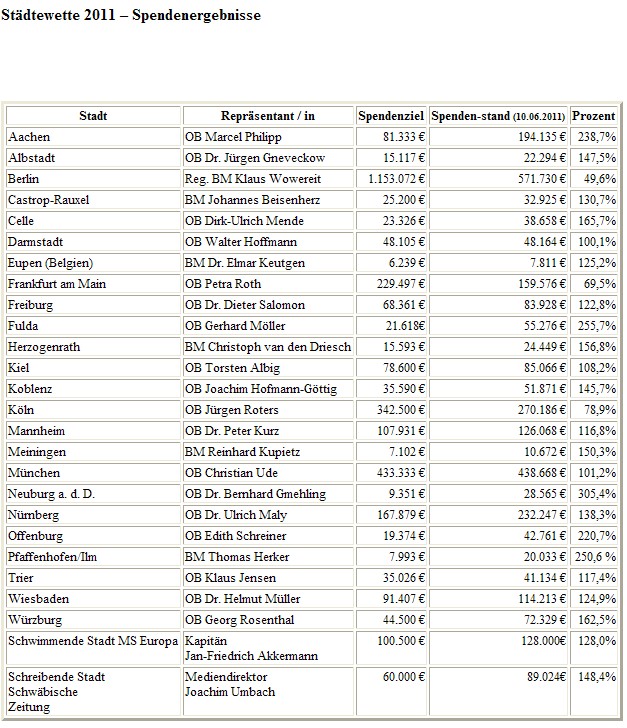Image resolution: width=627 pixels, height=728 pixels.
Task: Select 'Reg. BM Klaus Wowereit' cell
Action: 248,178
